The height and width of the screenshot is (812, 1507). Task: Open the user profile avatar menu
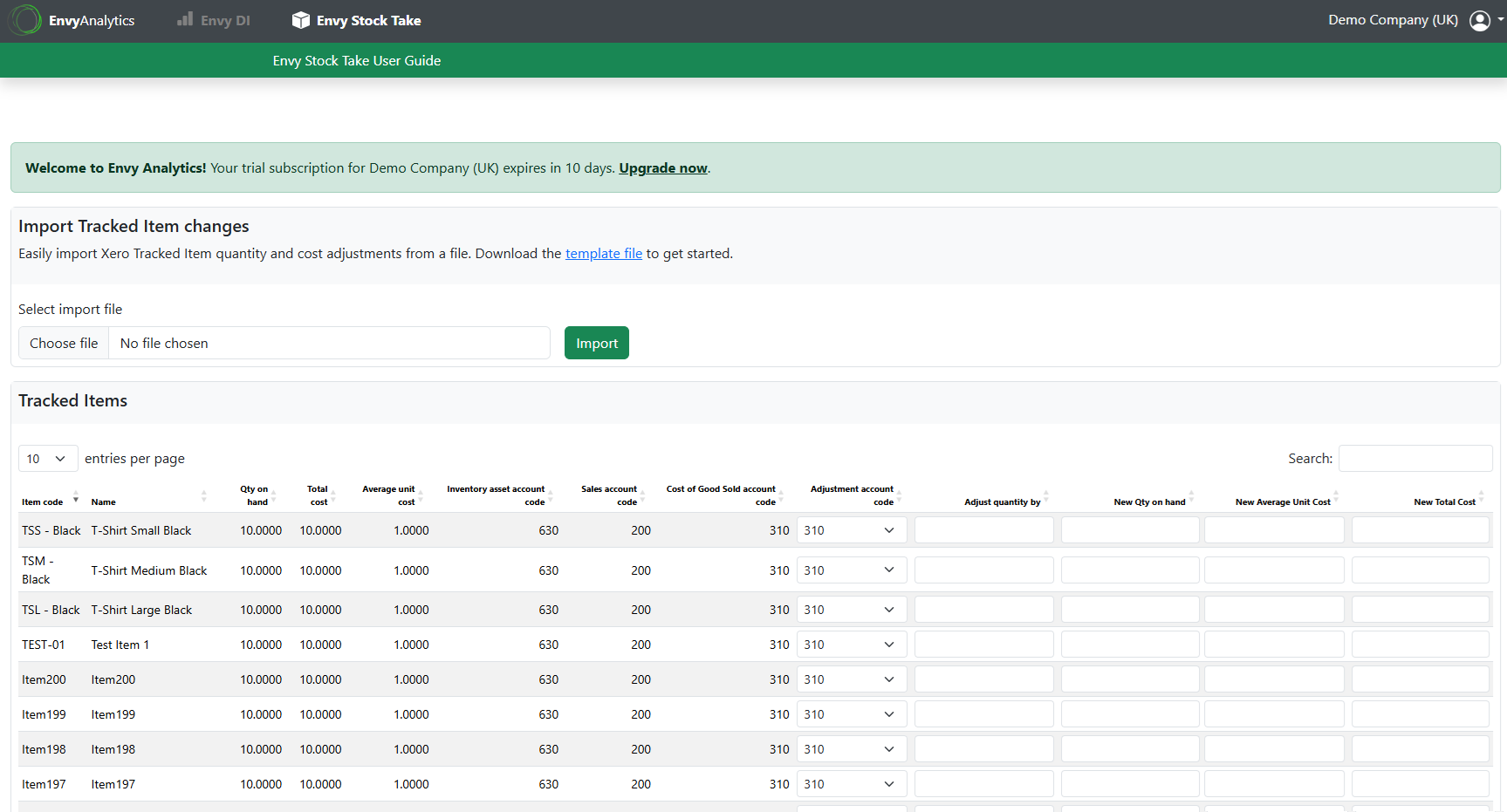pos(1480,20)
